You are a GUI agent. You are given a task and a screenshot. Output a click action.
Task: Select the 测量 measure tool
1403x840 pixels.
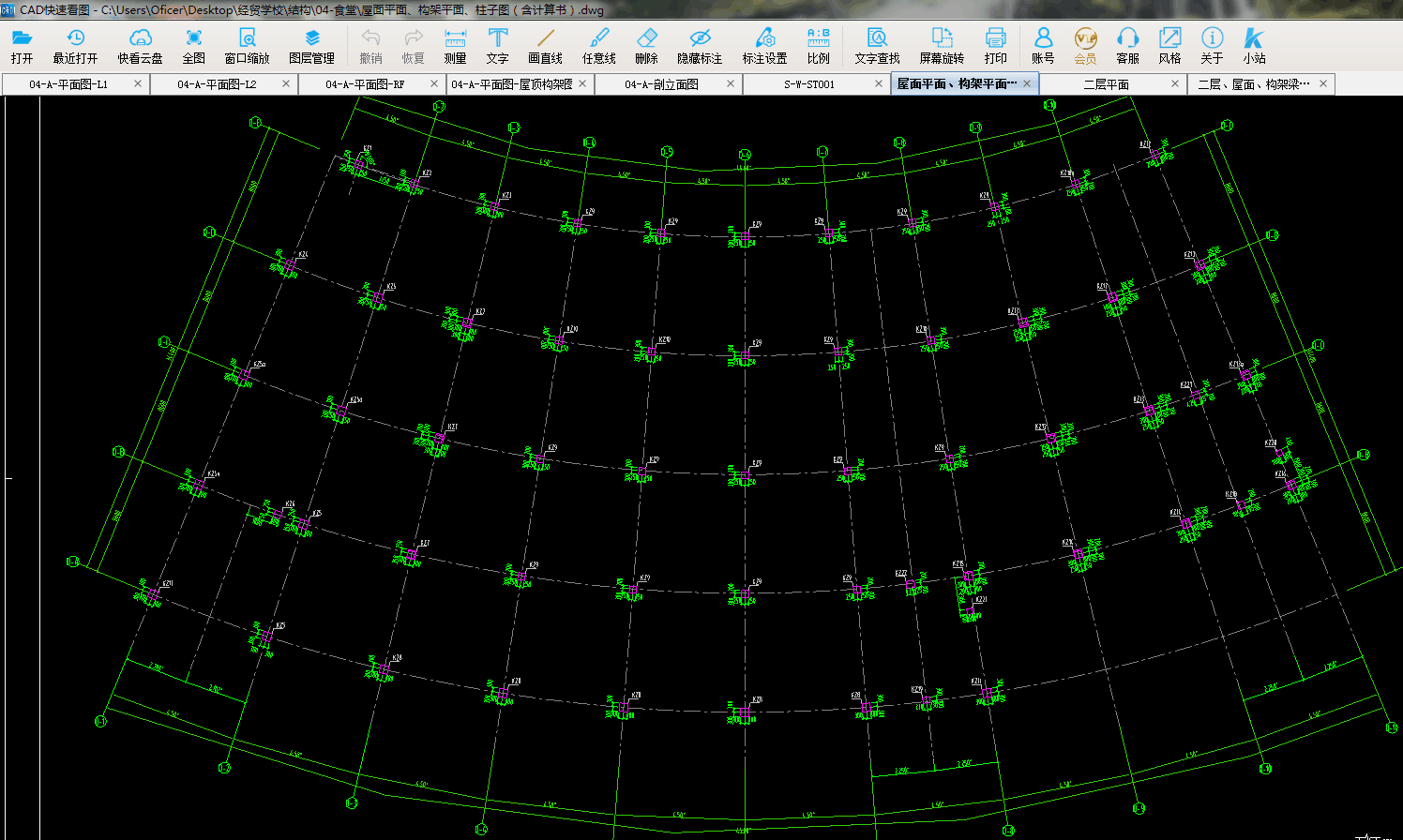456,46
